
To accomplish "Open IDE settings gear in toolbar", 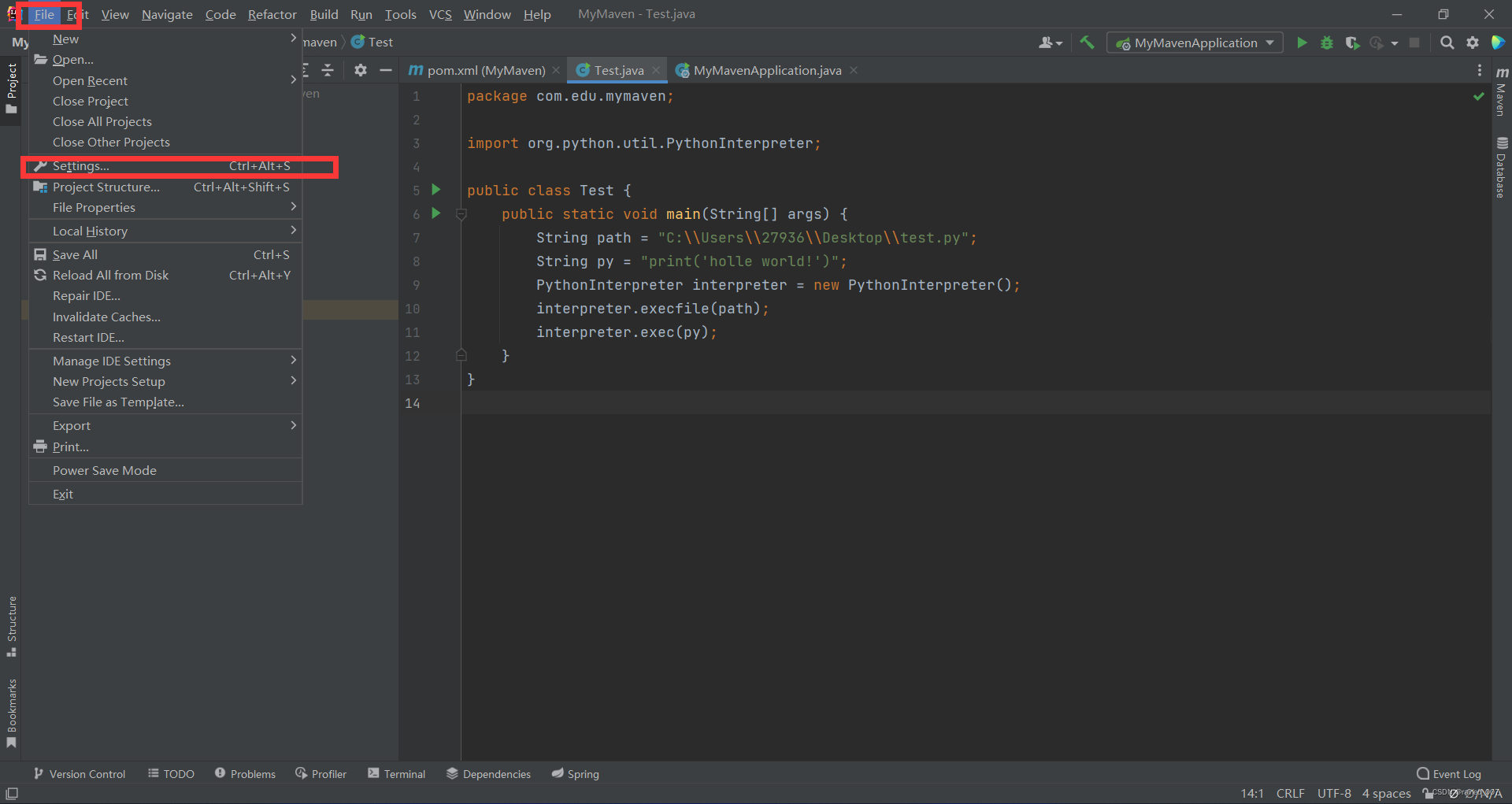I will 1473,43.
